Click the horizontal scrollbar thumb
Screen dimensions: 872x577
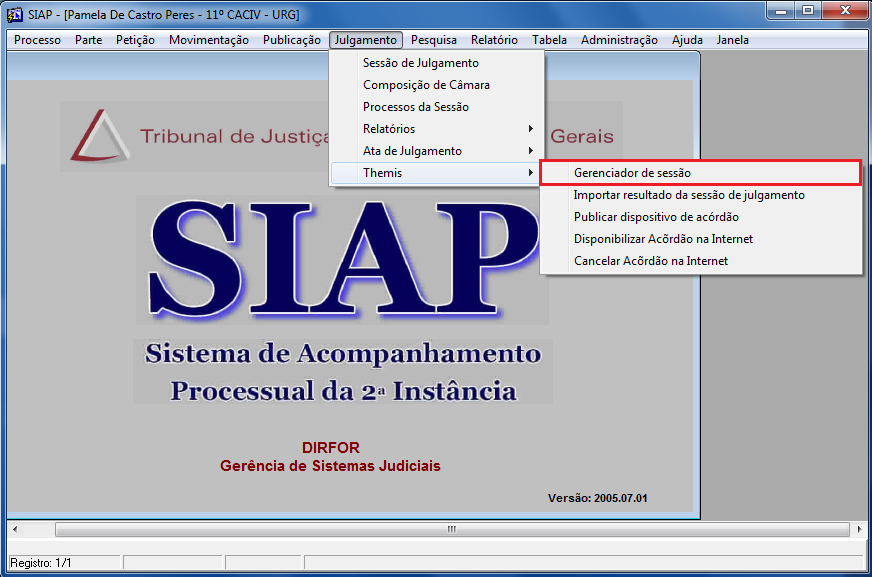pos(452,529)
